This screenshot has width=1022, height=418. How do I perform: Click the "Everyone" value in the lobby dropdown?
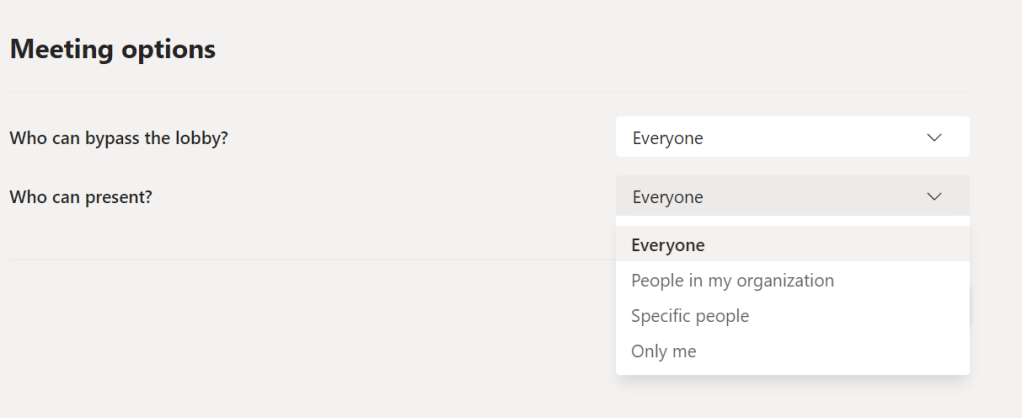(x=668, y=138)
